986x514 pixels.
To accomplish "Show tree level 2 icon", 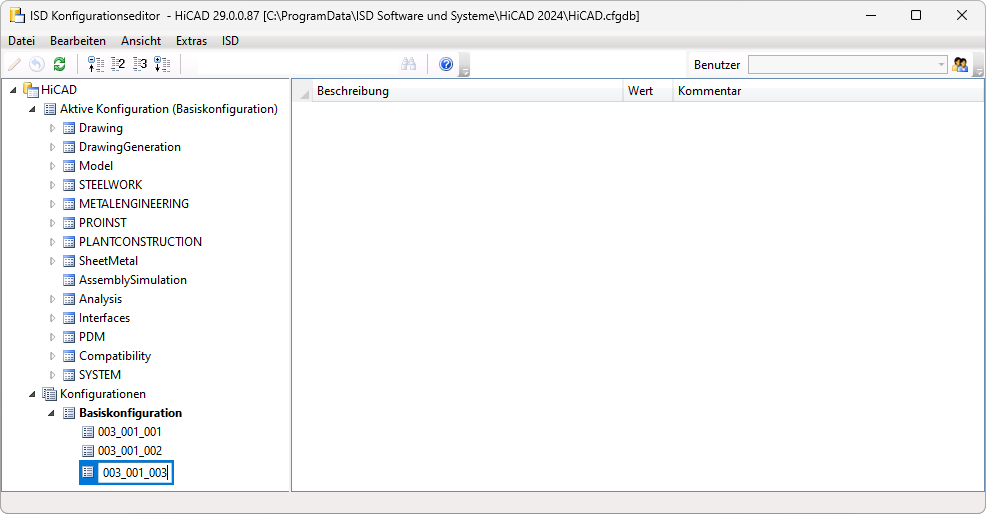I will tap(118, 64).
